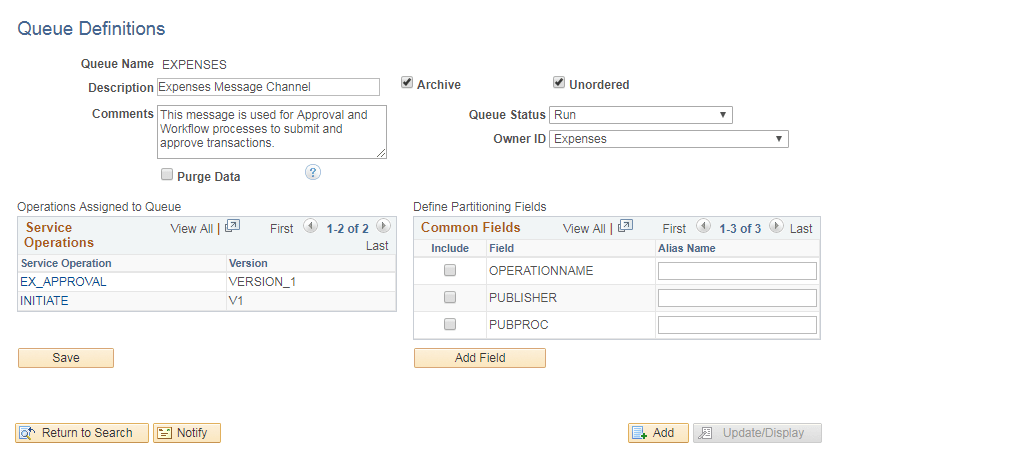Open the Owner ID dropdown
The width and height of the screenshot is (1031, 470).
click(x=669, y=139)
